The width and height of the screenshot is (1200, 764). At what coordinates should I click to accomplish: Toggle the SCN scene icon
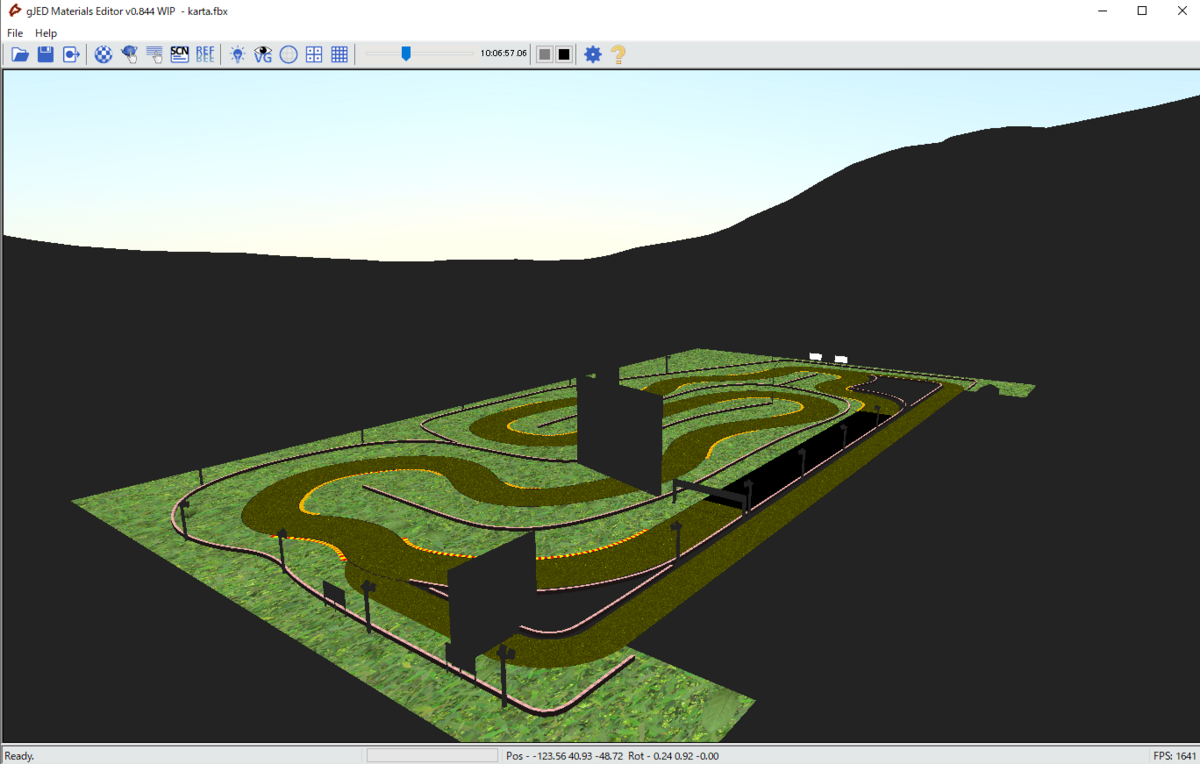point(180,54)
